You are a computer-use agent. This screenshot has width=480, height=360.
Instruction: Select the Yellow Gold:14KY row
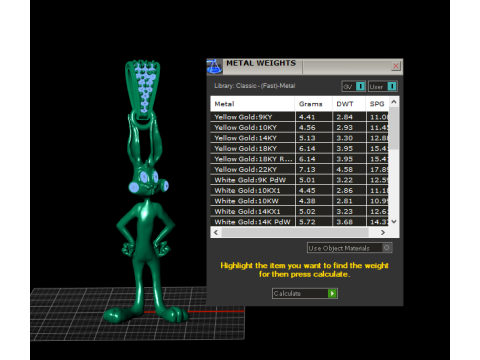click(300, 138)
